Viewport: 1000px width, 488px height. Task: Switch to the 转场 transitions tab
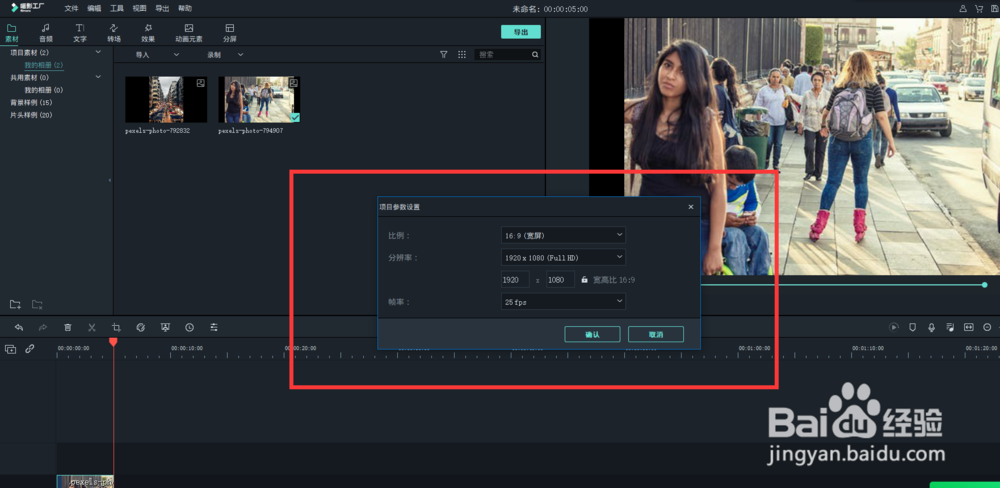[114, 33]
